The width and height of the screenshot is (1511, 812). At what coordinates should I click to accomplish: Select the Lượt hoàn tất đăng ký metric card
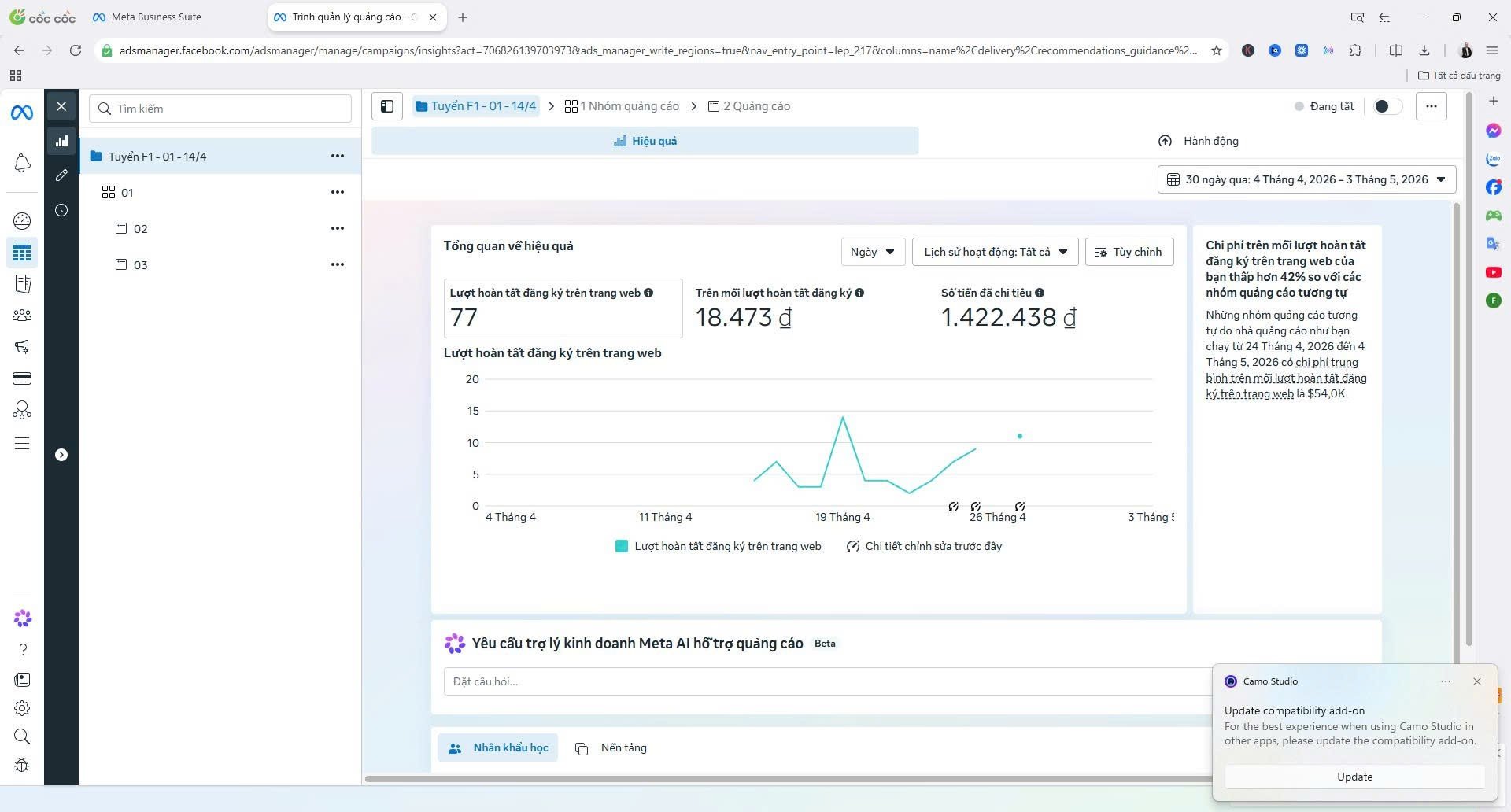pos(563,308)
